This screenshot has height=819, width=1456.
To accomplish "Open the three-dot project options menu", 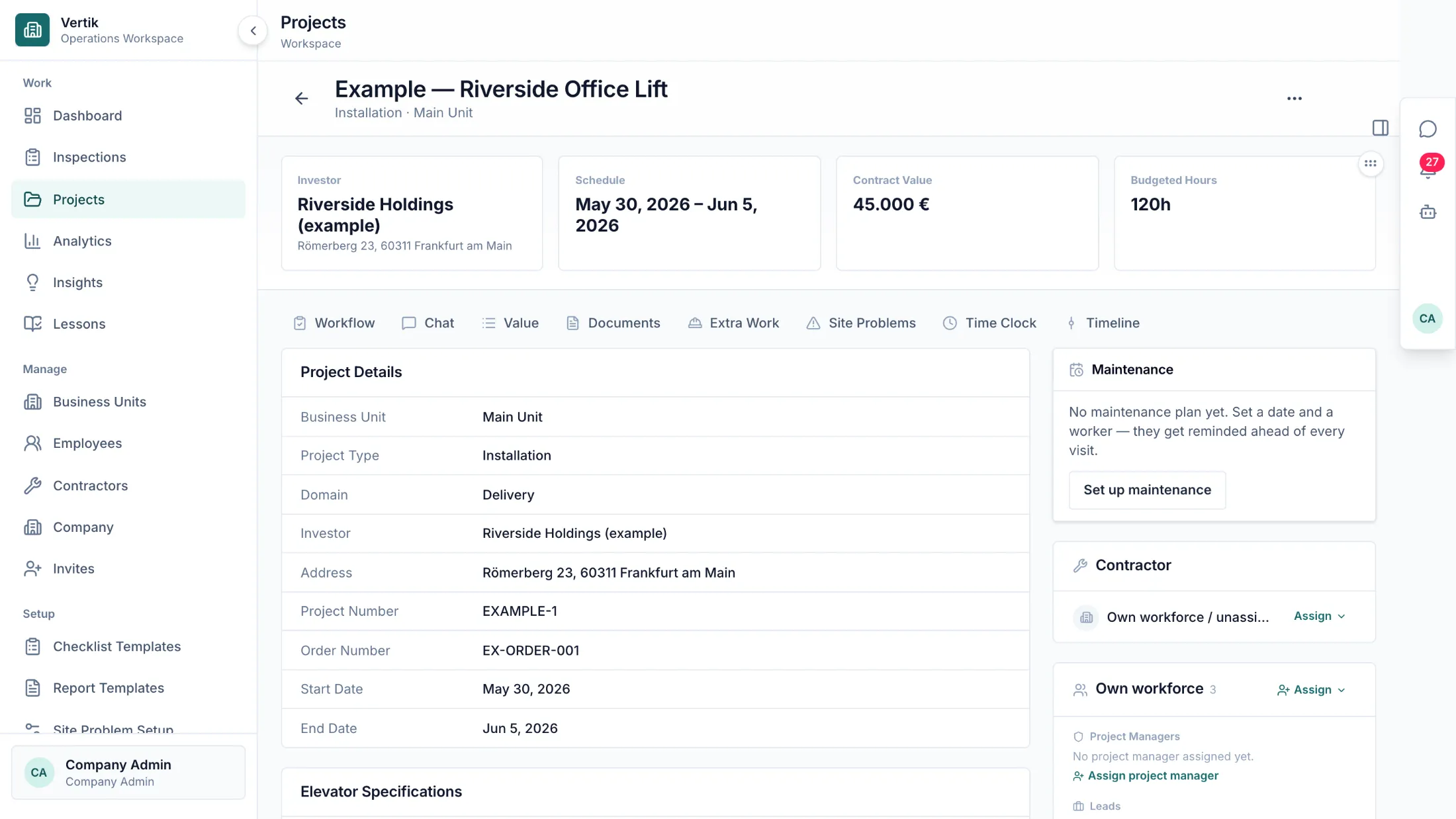I will 1295,99.
